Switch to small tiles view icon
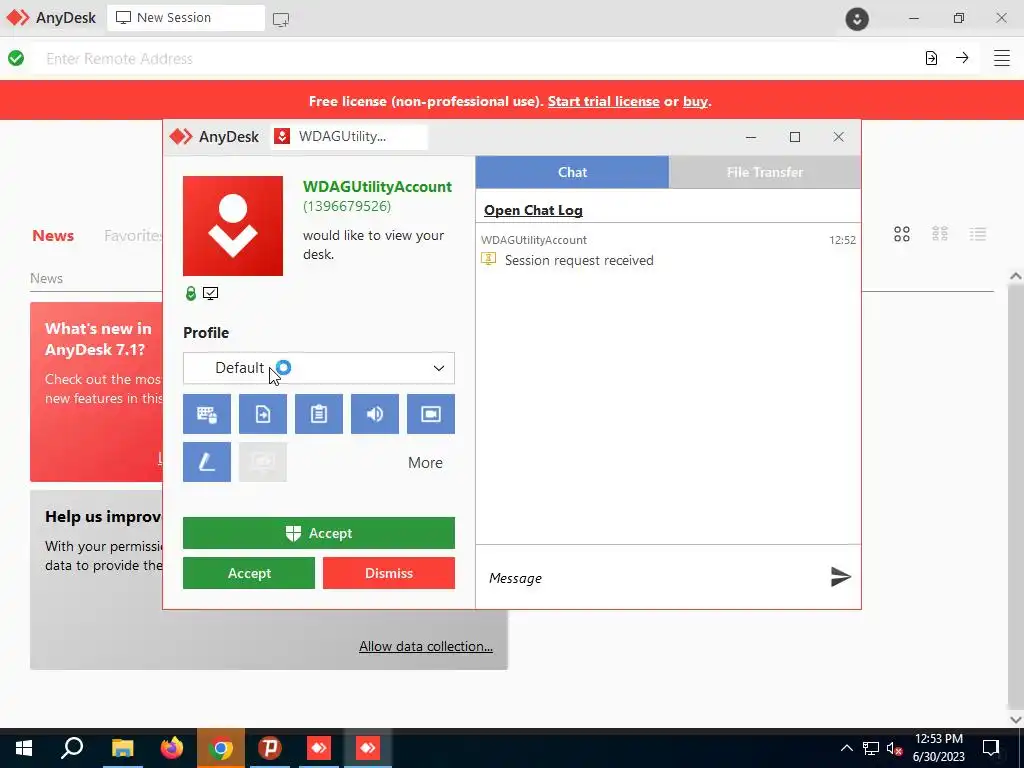 pos(940,234)
